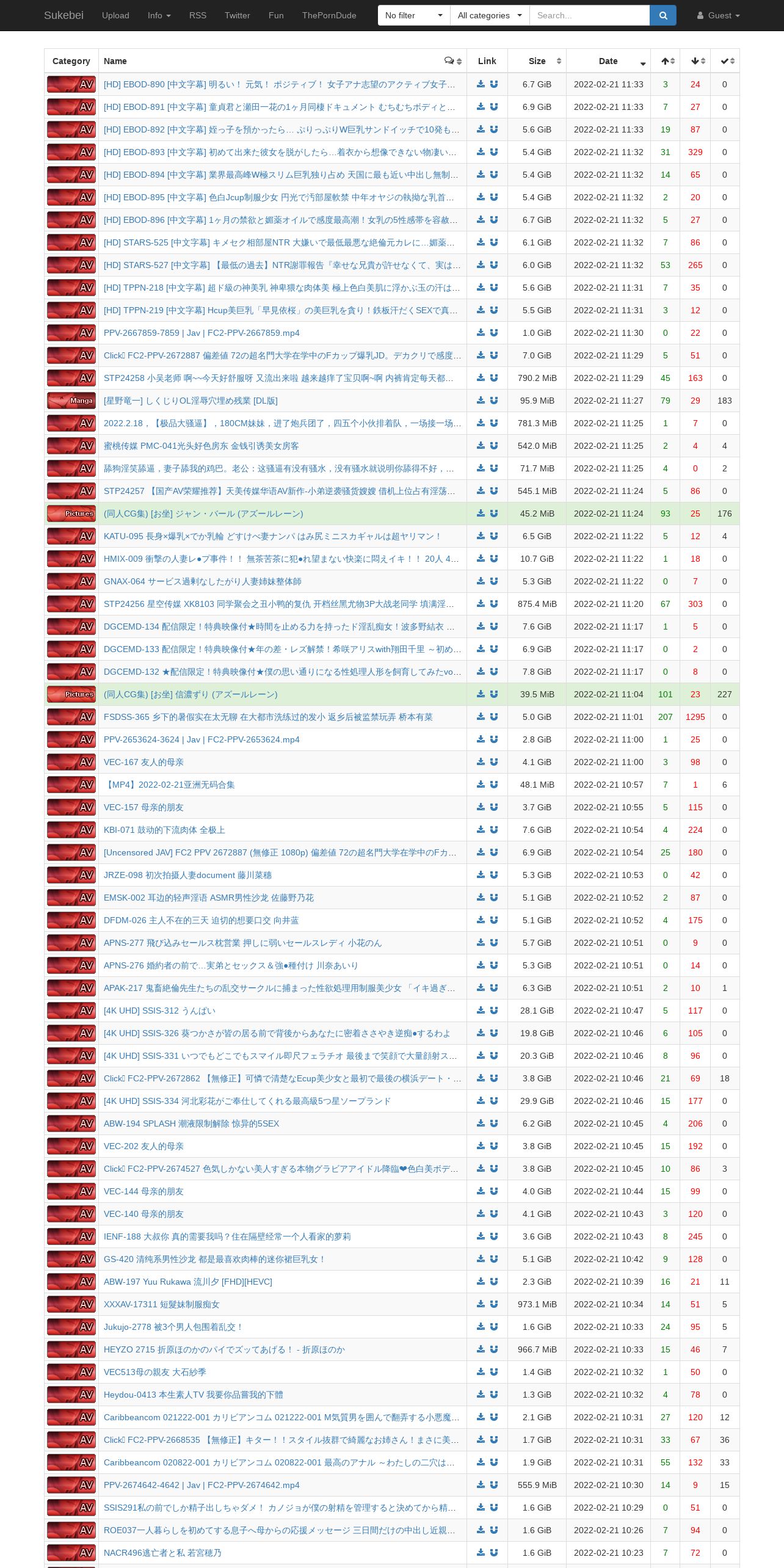Viewport: 784px width, 1568px height.
Task: Click magnet icon for PPV-2667859-7859 row
Action: 494,333
